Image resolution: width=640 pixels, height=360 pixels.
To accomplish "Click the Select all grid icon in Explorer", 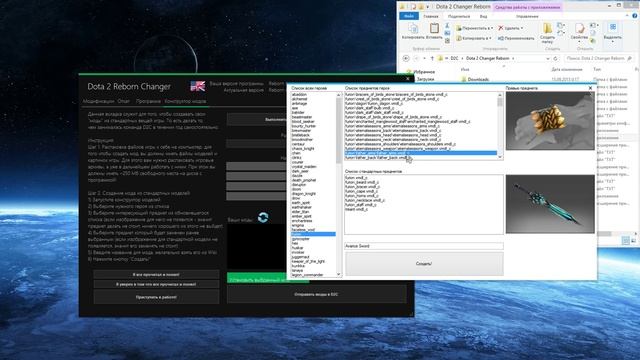I will coord(613,27).
